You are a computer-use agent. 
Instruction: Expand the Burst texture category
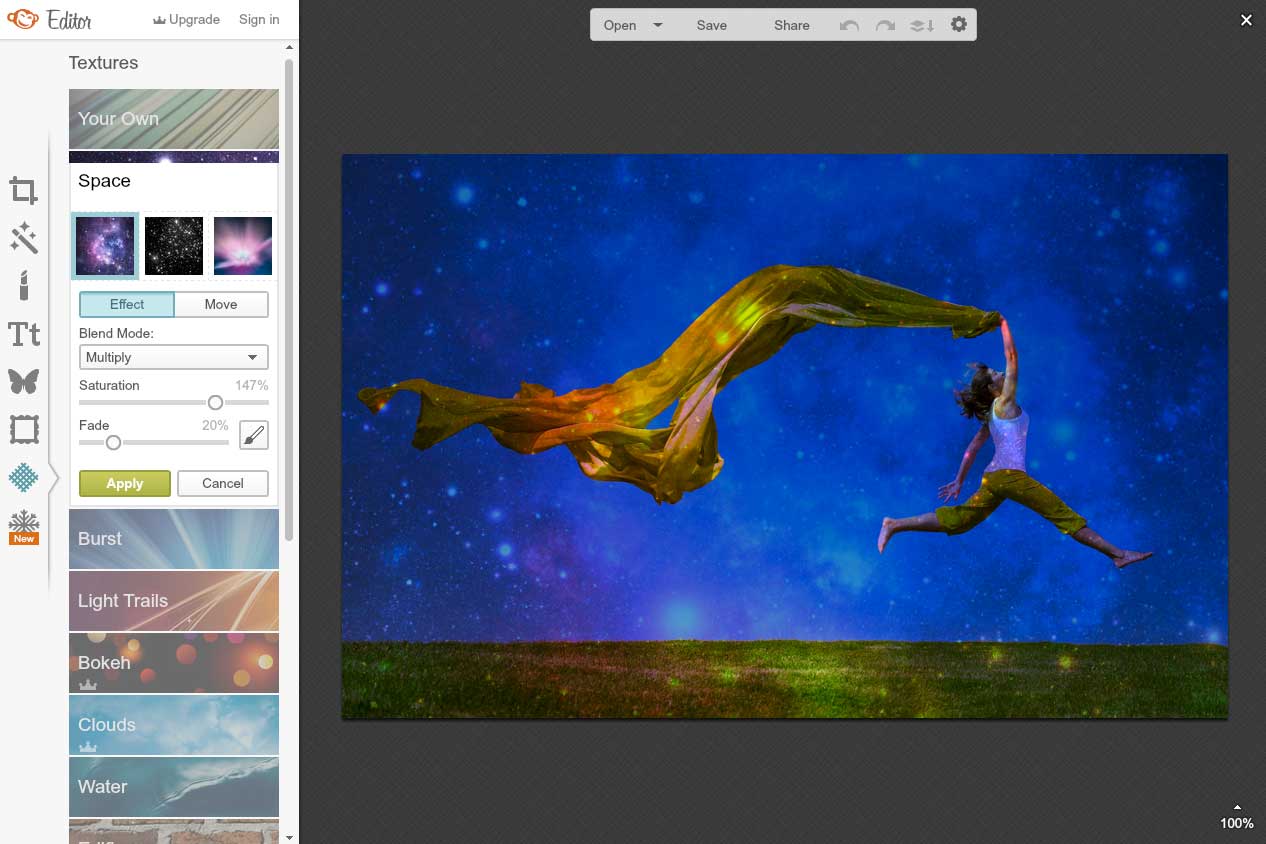point(174,539)
